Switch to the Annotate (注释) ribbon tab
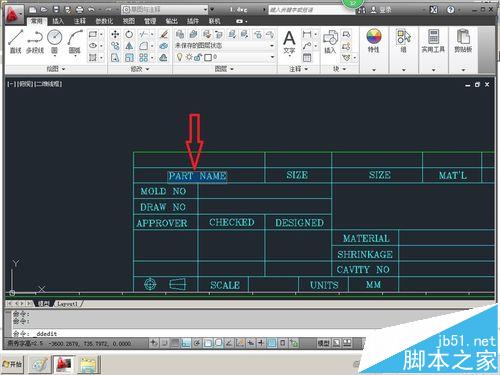Viewport: 500px width, 375px height. click(79, 21)
